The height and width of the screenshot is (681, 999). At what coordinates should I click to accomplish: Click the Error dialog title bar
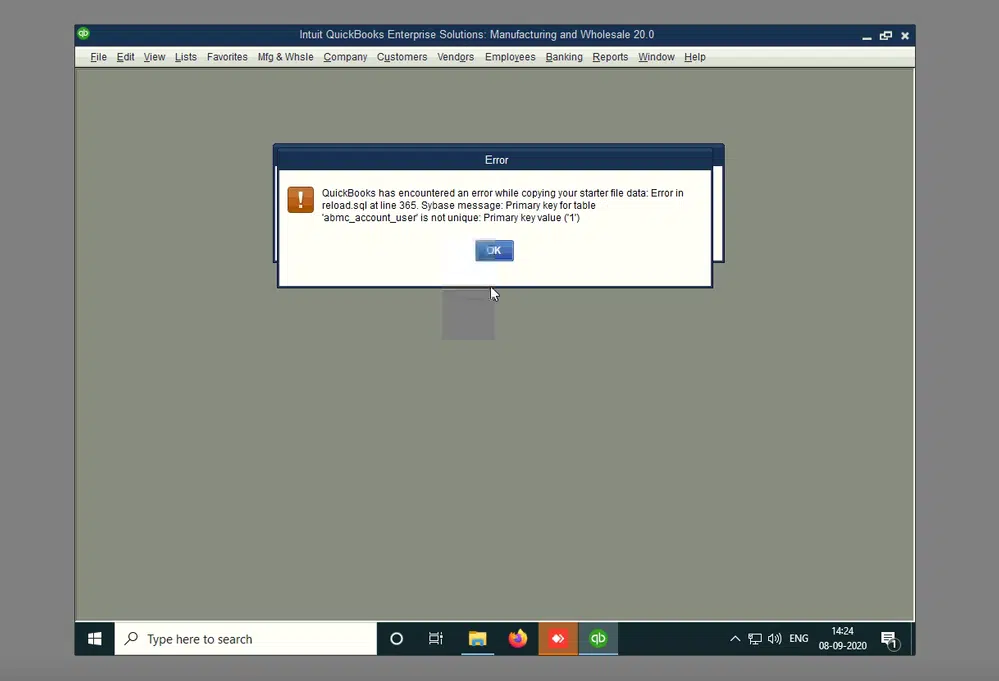point(495,160)
